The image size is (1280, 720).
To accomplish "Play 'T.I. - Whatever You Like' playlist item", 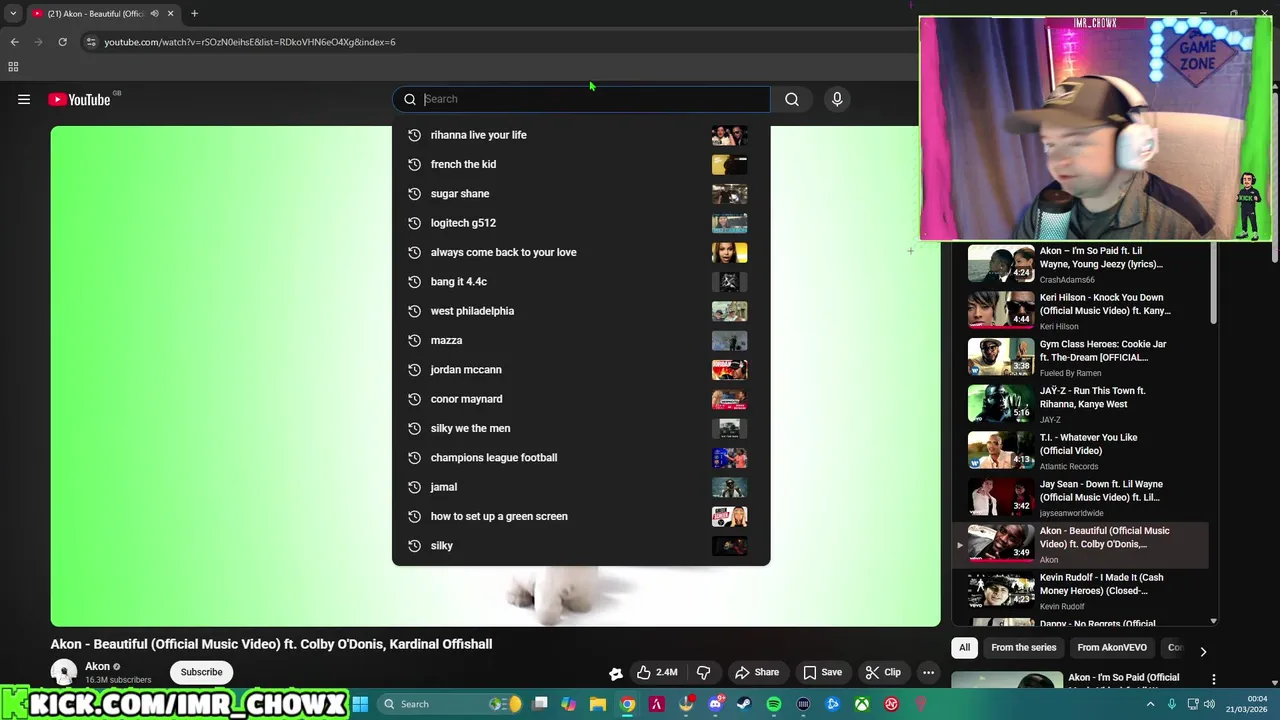I will pyautogui.click(x=1080, y=451).
